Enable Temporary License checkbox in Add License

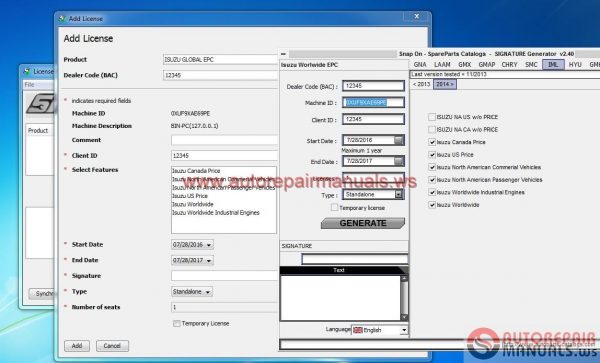[176, 324]
